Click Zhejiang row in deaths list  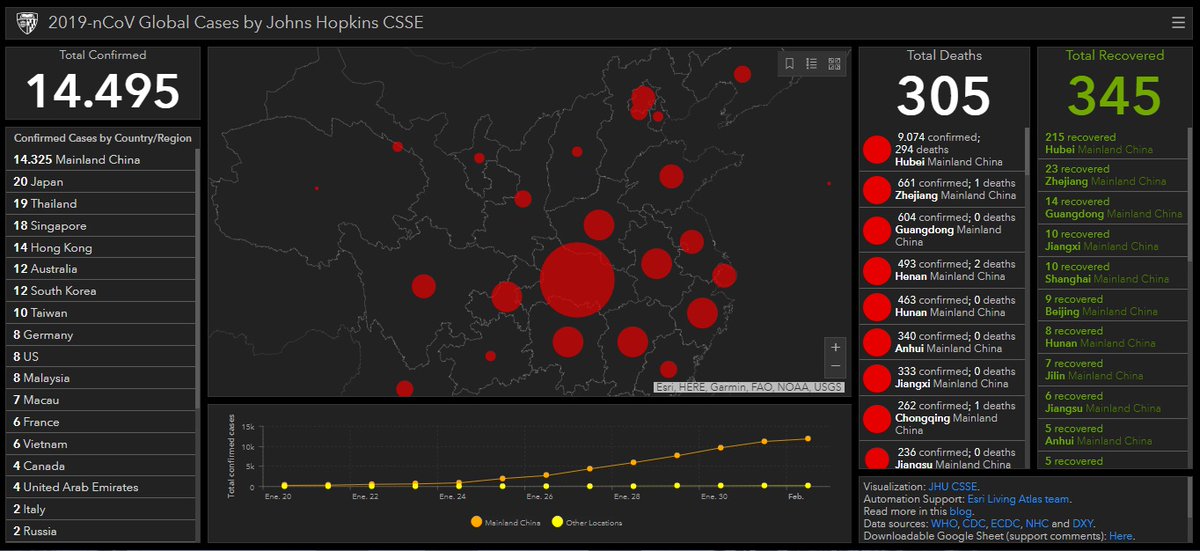(x=942, y=189)
